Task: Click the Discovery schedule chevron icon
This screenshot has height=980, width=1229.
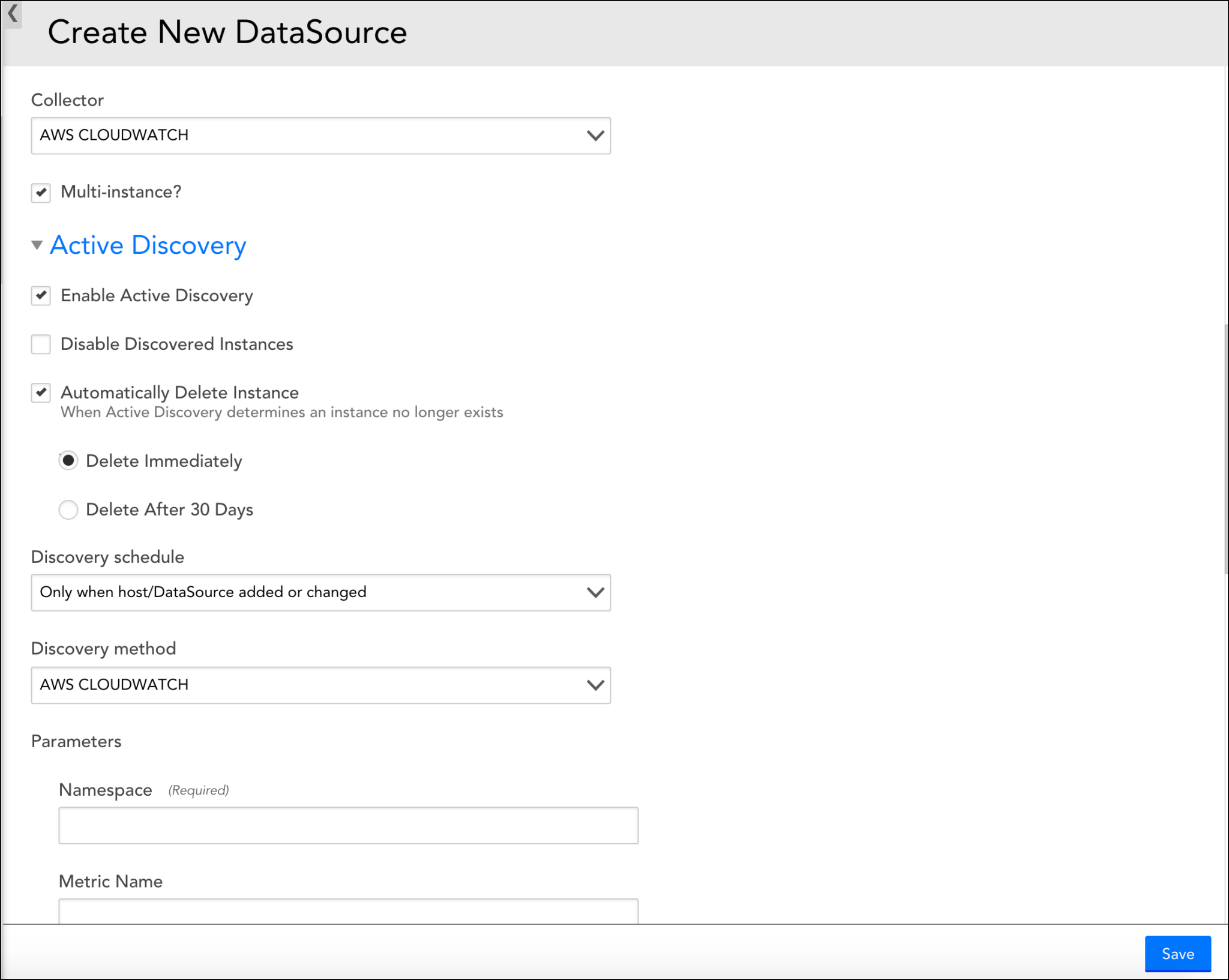Action: pyautogui.click(x=595, y=592)
